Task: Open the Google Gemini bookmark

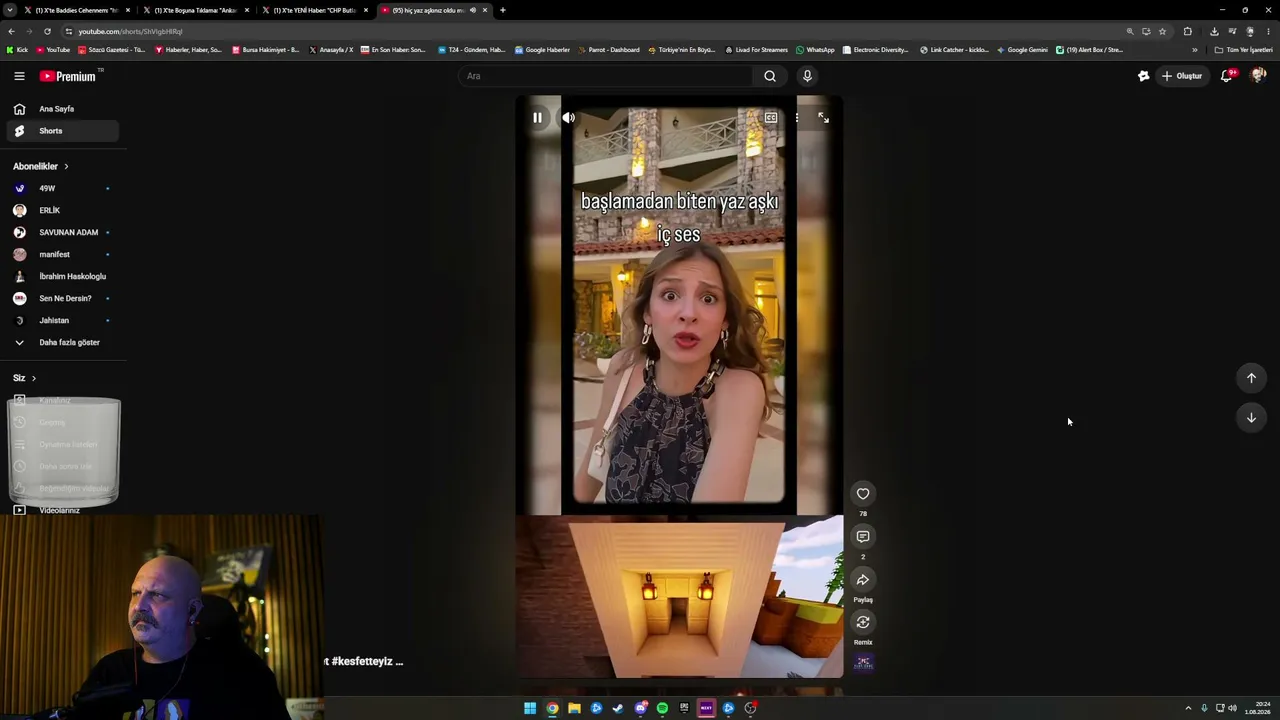Action: (1022, 50)
